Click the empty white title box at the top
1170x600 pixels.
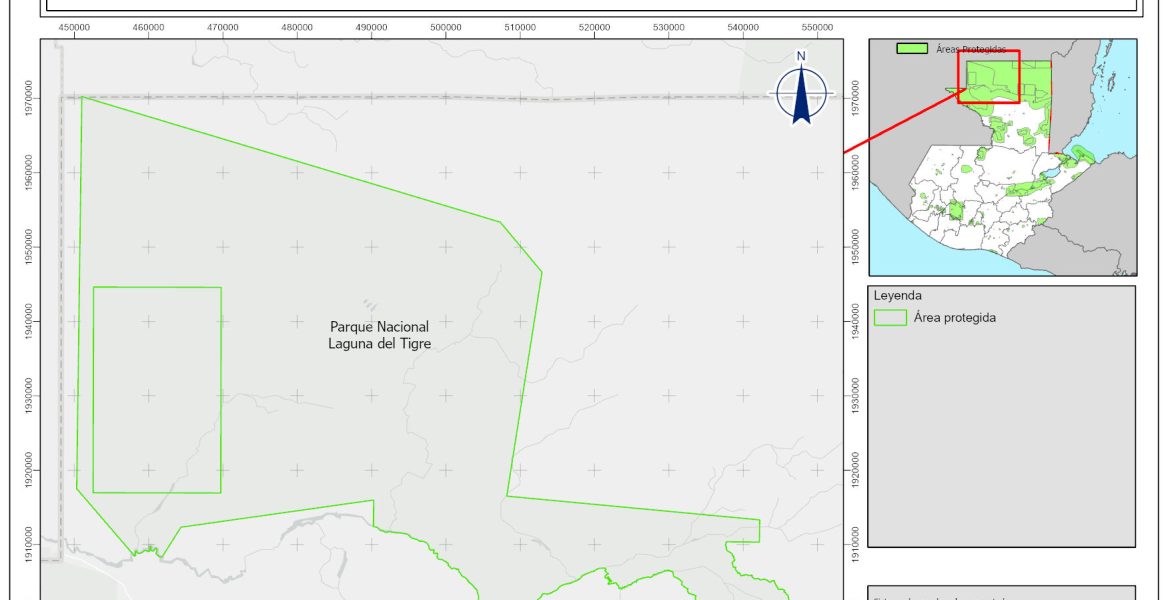(x=590, y=5)
